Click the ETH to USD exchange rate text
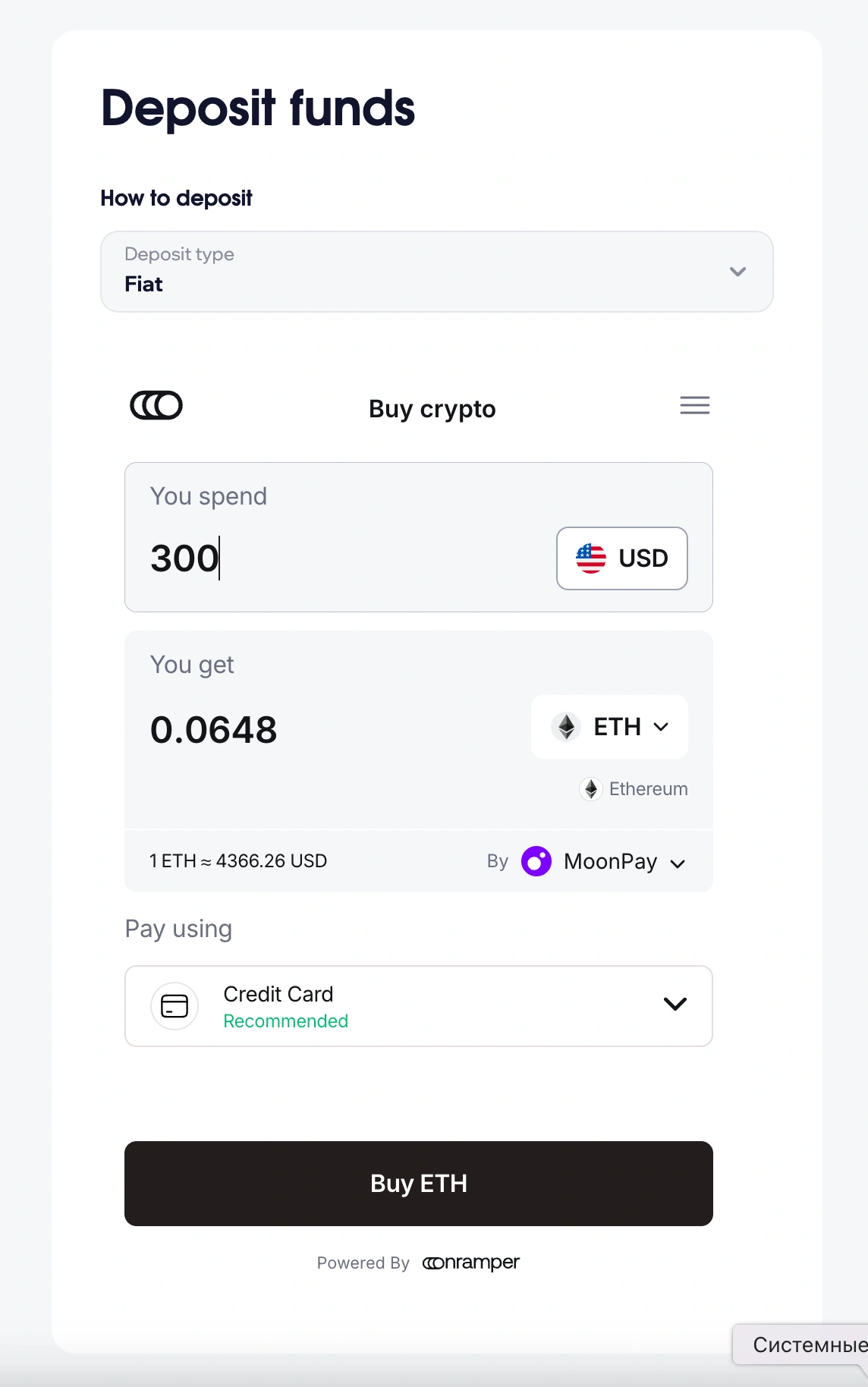This screenshot has width=868, height=1387. (x=238, y=861)
